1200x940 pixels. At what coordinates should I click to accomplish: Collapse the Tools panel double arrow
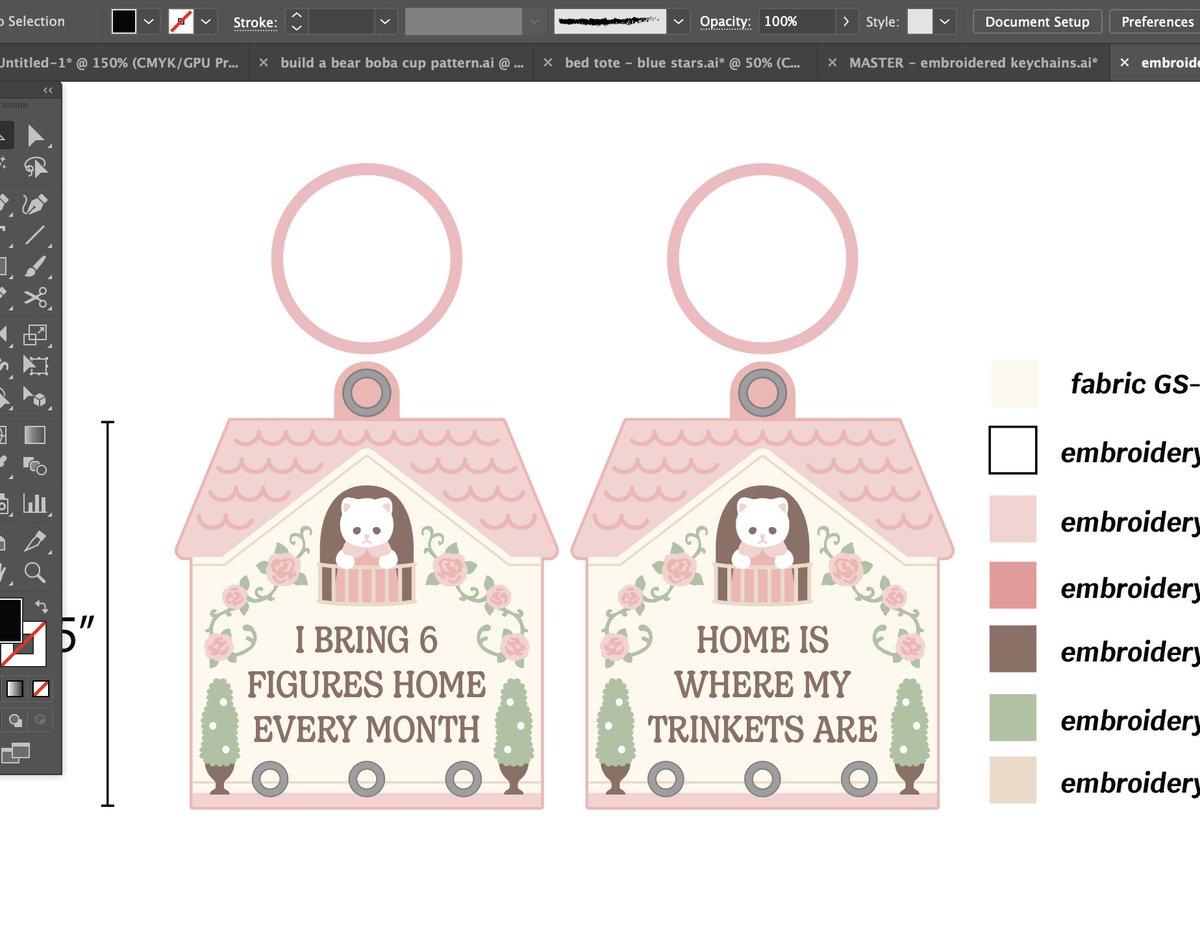tap(48, 91)
